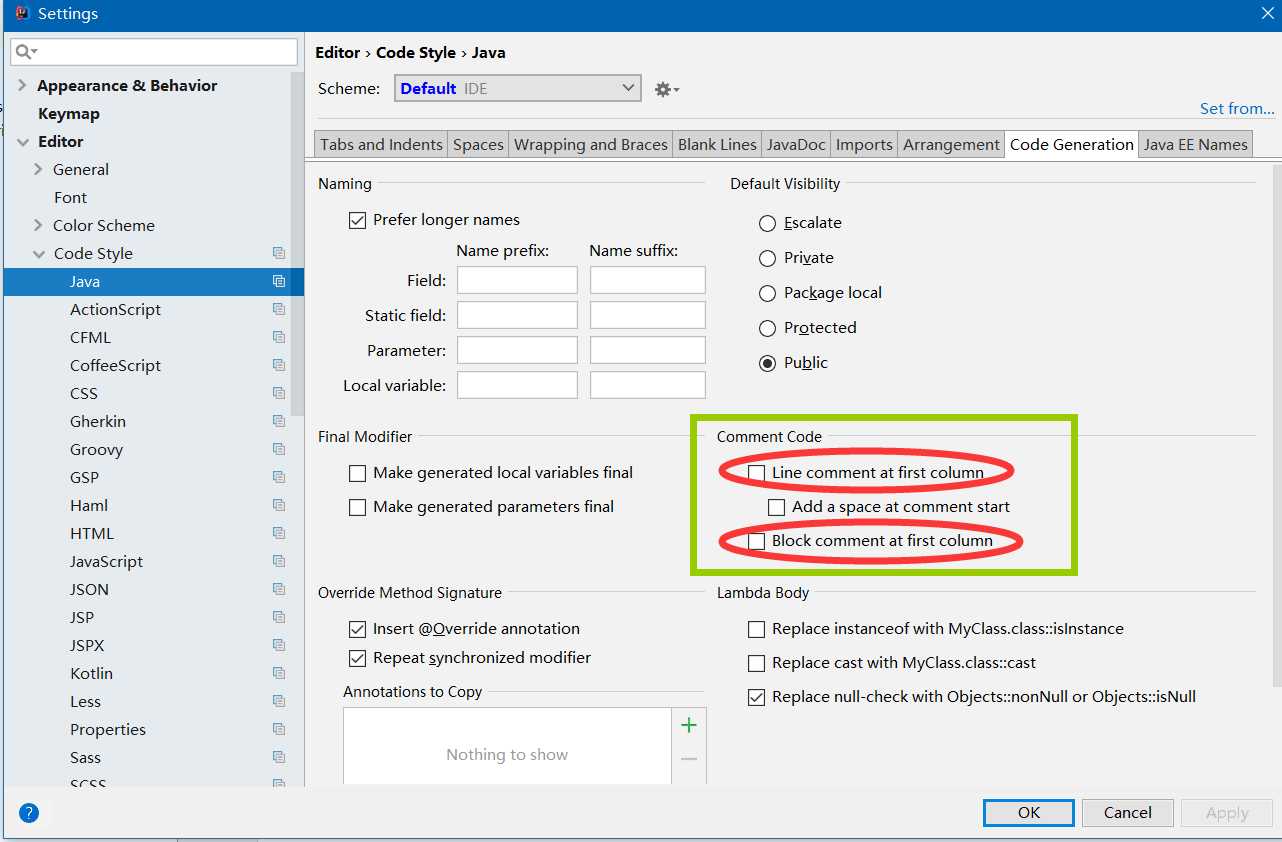Screen dimensions: 1282x842
Task: Click the copy icon beside Gherkin
Action: (x=279, y=421)
